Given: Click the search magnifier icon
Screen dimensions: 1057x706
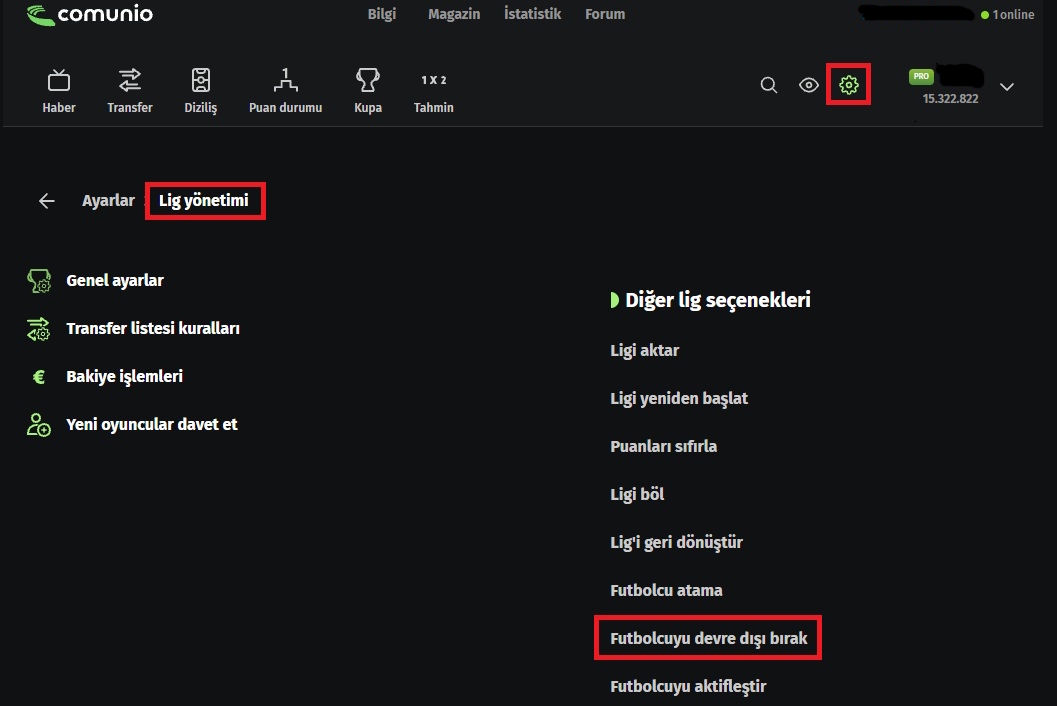Looking at the screenshot, I should pyautogui.click(x=768, y=85).
